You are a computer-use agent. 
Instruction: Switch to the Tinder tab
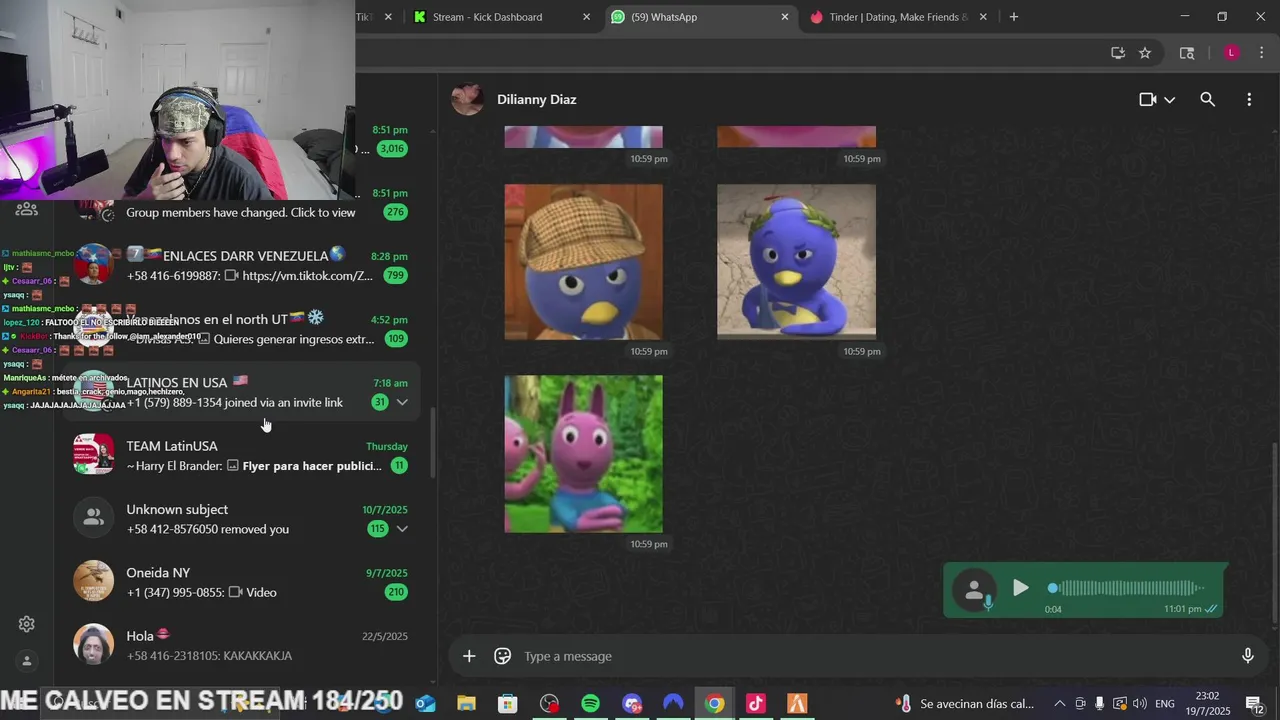point(898,17)
